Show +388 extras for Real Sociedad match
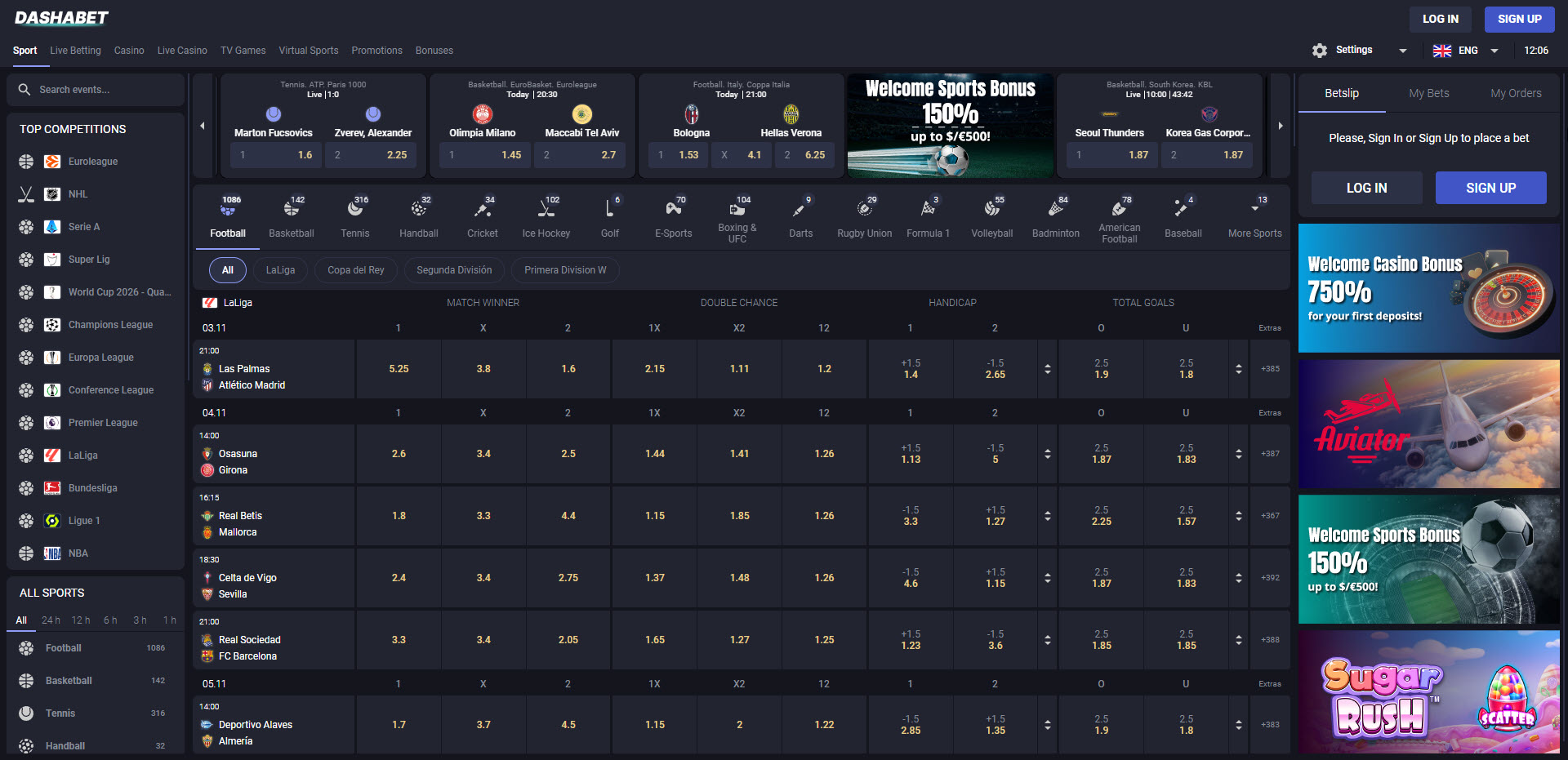Image resolution: width=1568 pixels, height=760 pixels. [x=1270, y=640]
